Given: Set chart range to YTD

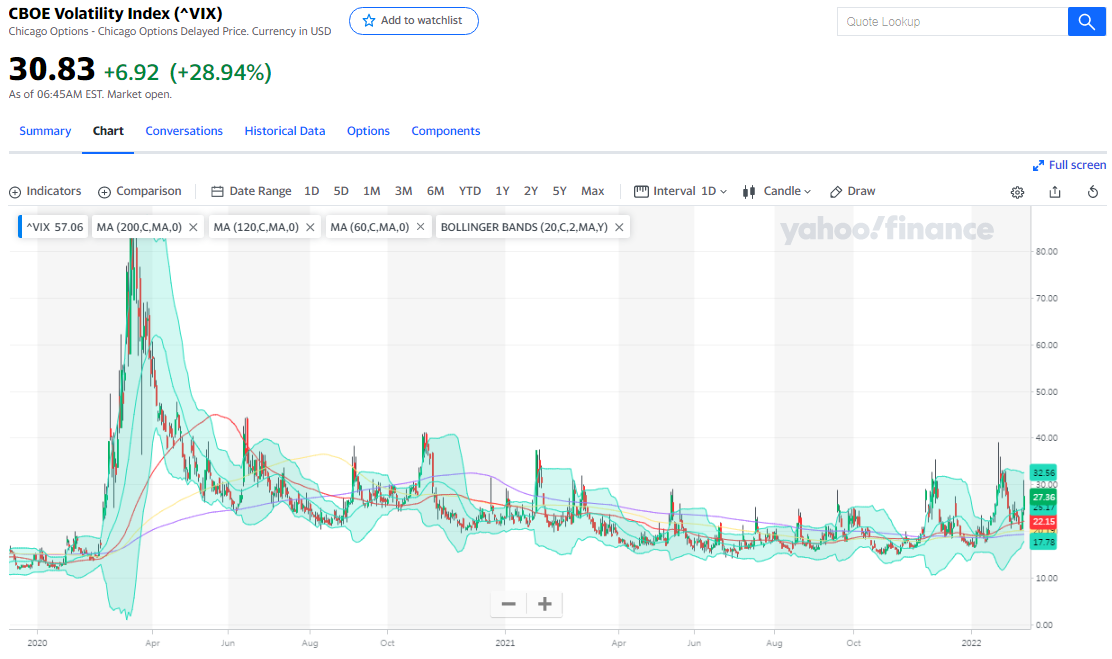Looking at the screenshot, I should tap(469, 192).
